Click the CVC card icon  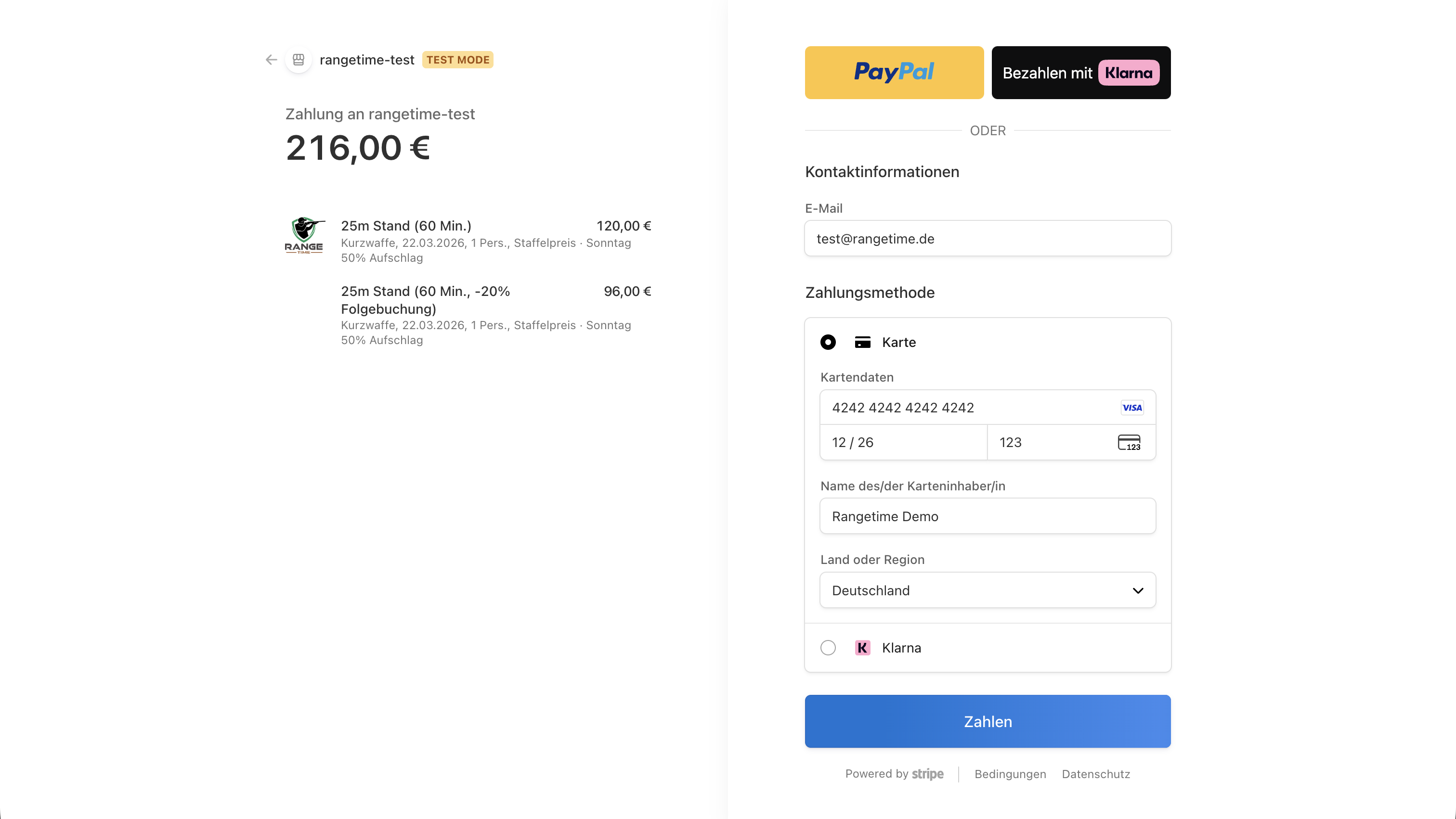pyautogui.click(x=1128, y=443)
